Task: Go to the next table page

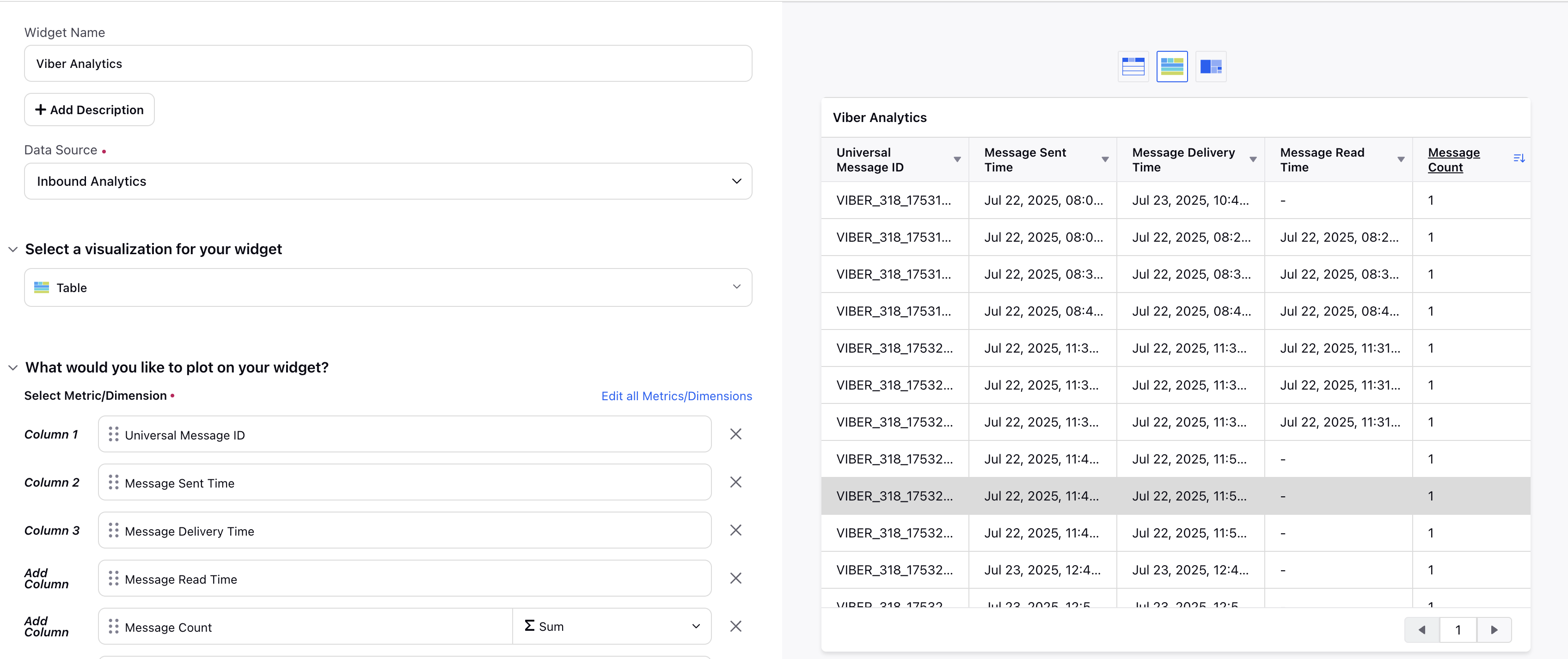Action: 1494,630
